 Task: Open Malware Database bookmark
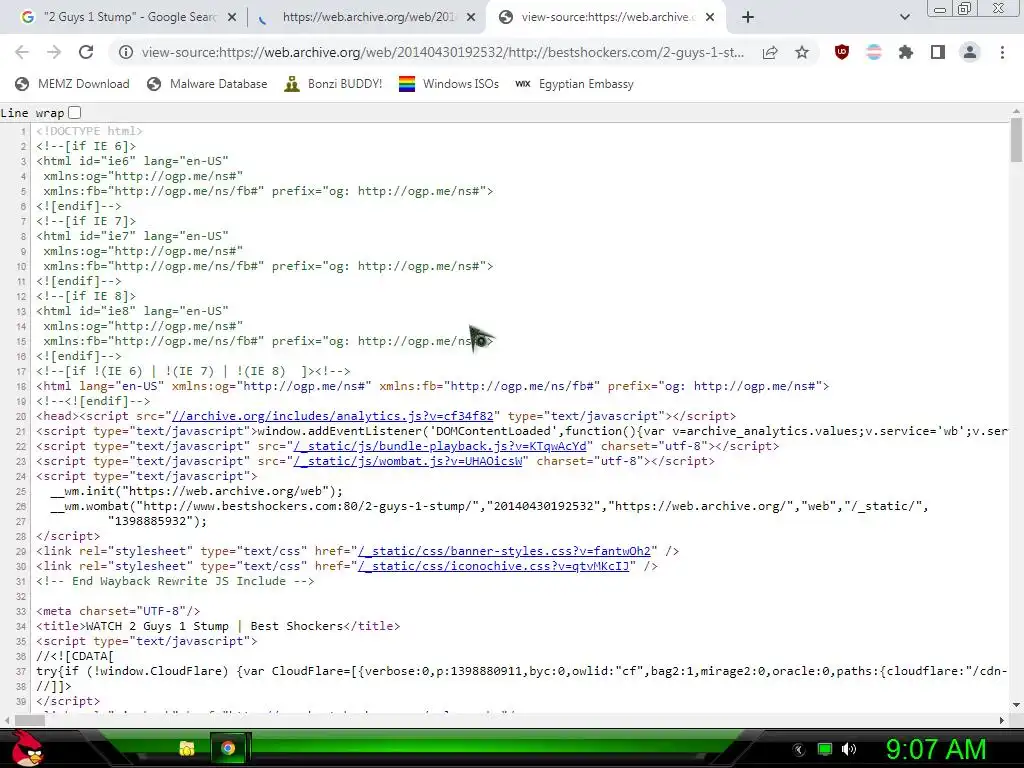point(207,84)
